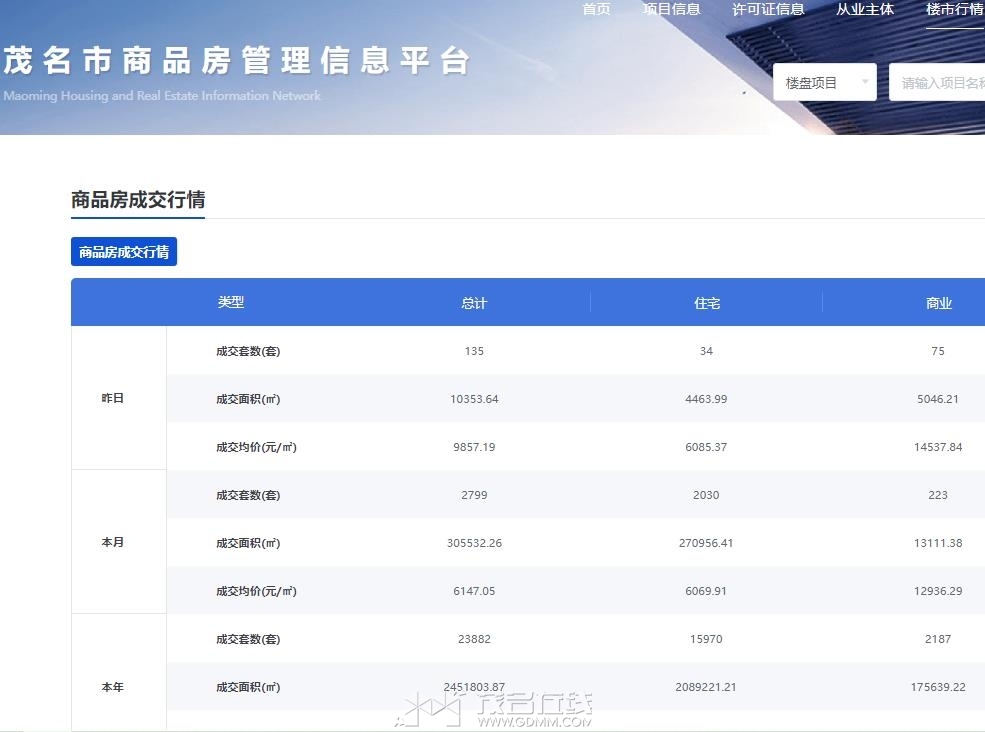Click the 总计 column header
The image size is (985, 732).
(x=474, y=303)
